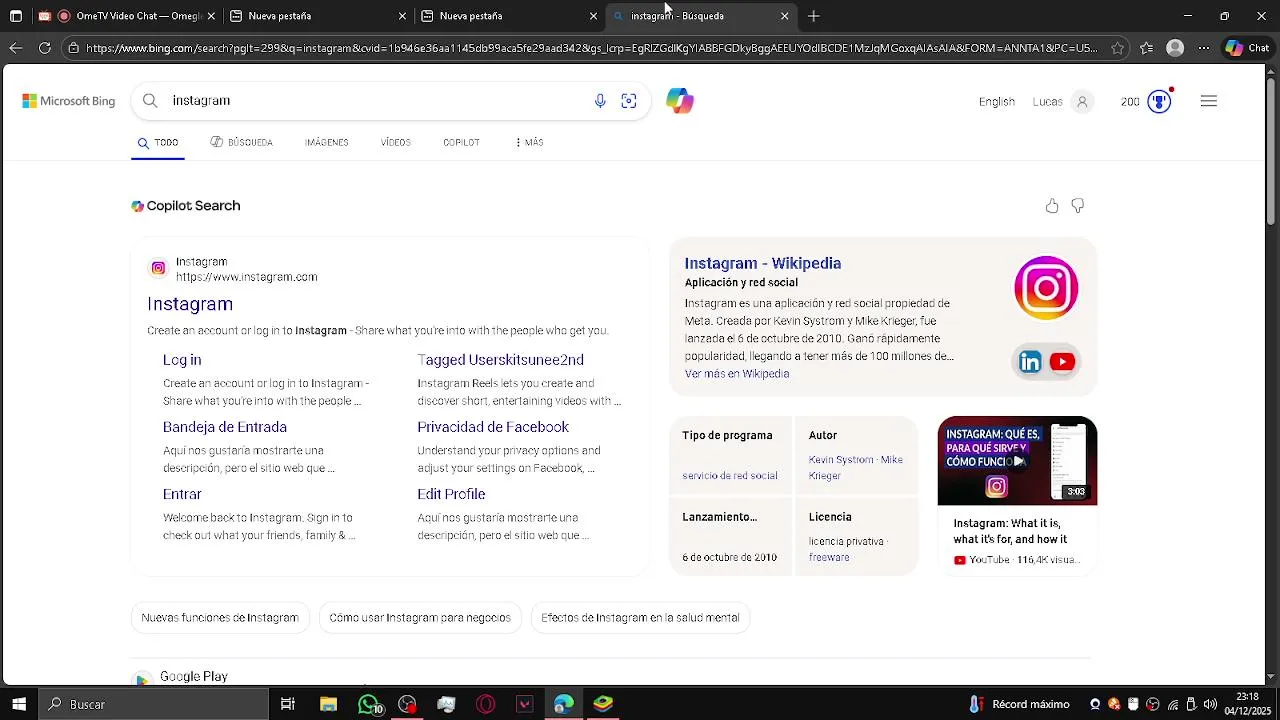Screen dimensions: 1280x720
Task: Click the Microsoft Bing logo
Action: (x=69, y=101)
